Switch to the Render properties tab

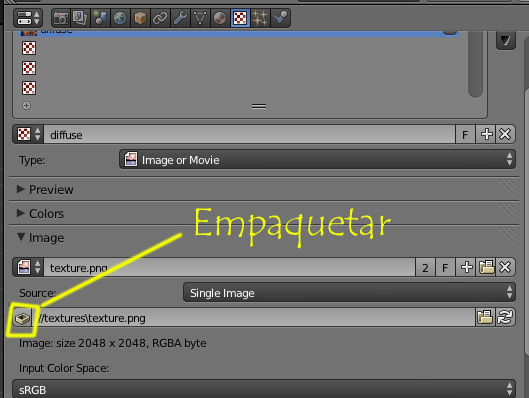coord(61,18)
